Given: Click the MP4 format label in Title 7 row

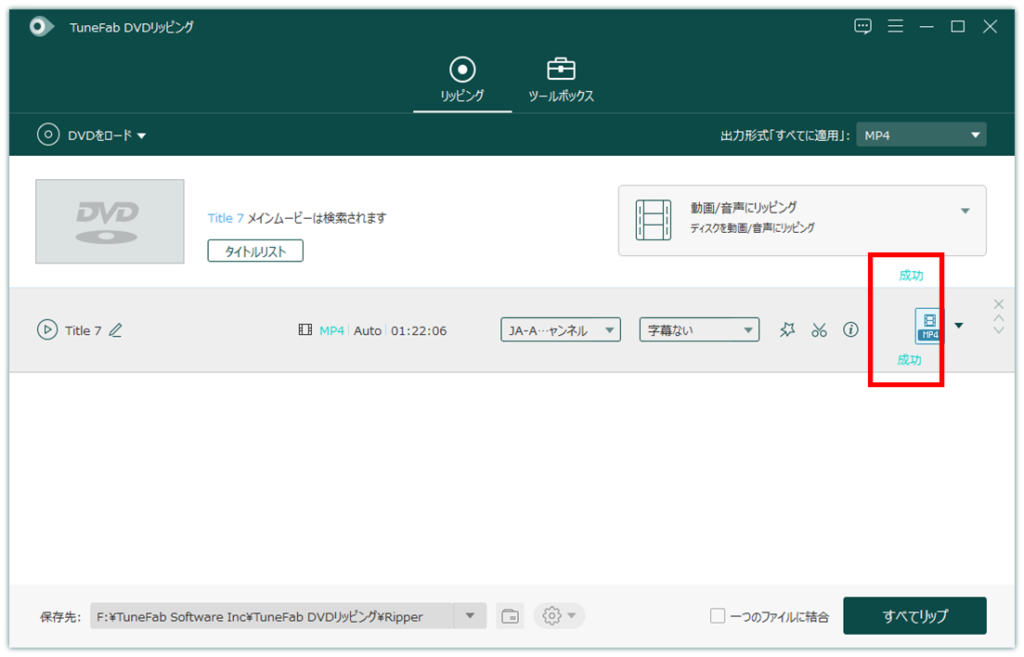Looking at the screenshot, I should (332, 330).
